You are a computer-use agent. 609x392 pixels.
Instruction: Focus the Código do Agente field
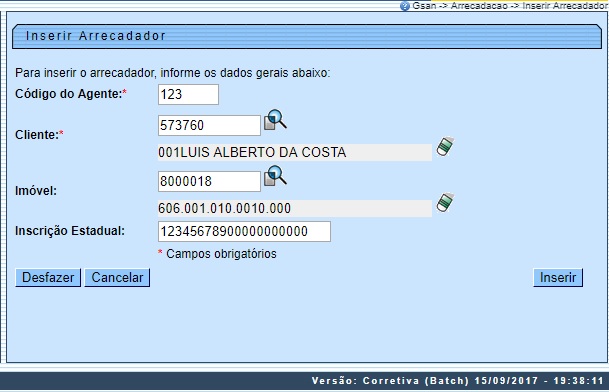tap(188, 94)
